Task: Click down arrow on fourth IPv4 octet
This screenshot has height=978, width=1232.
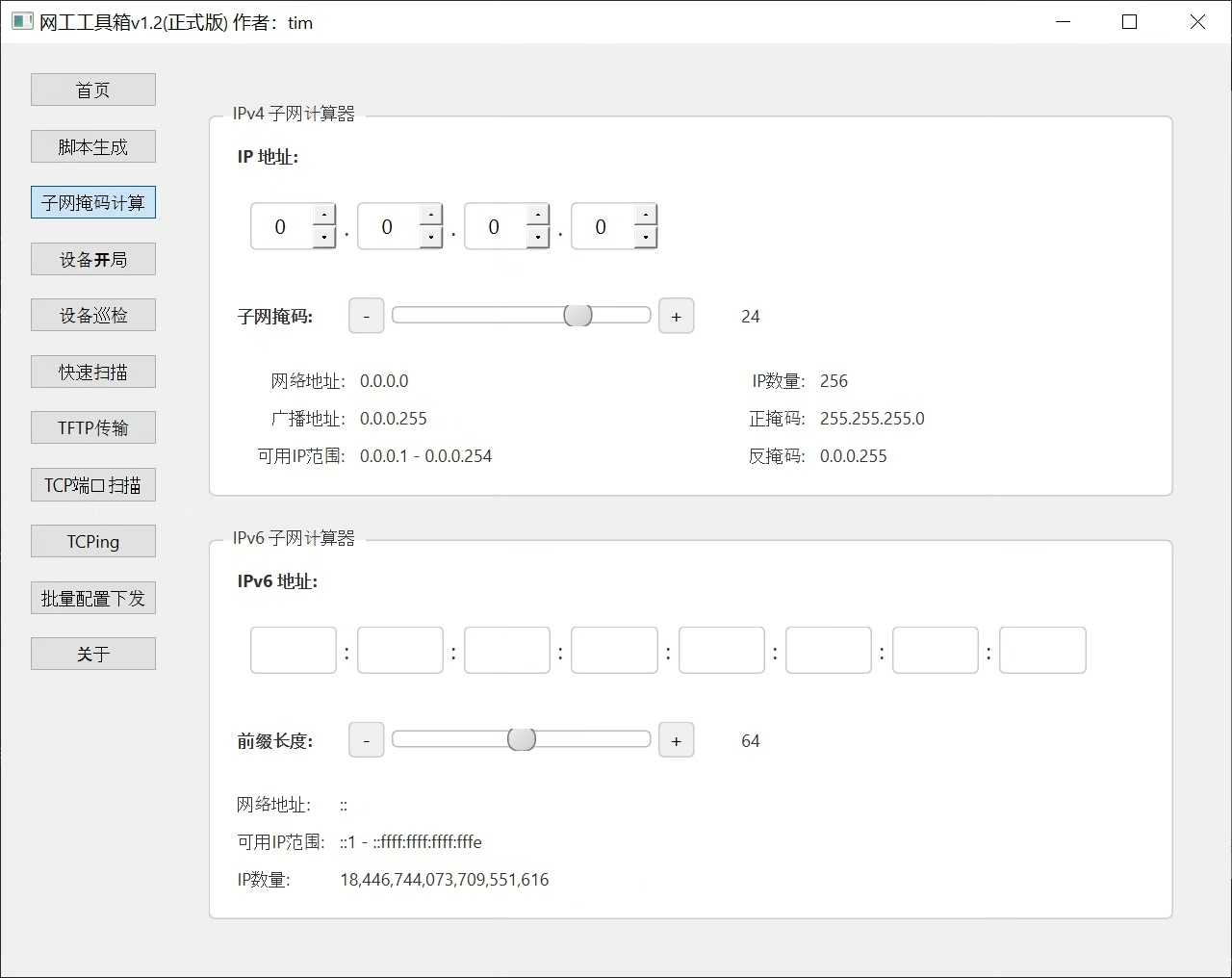Action: (645, 237)
